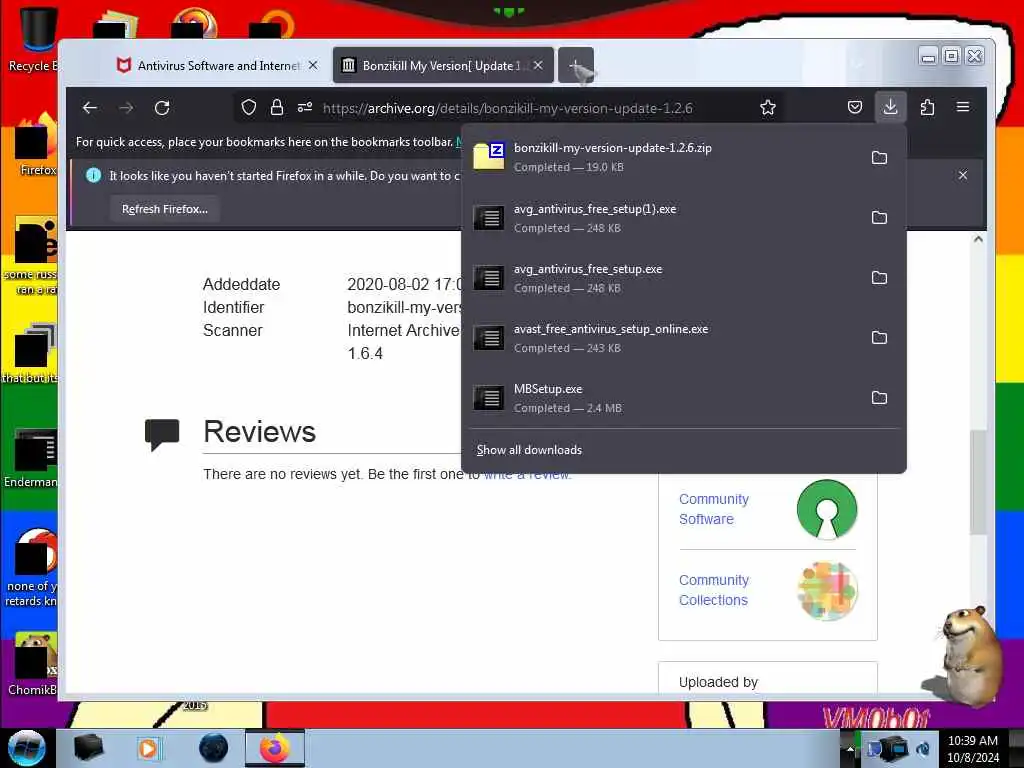1024x768 pixels.
Task: Click Refresh Firefox... button
Action: click(165, 209)
